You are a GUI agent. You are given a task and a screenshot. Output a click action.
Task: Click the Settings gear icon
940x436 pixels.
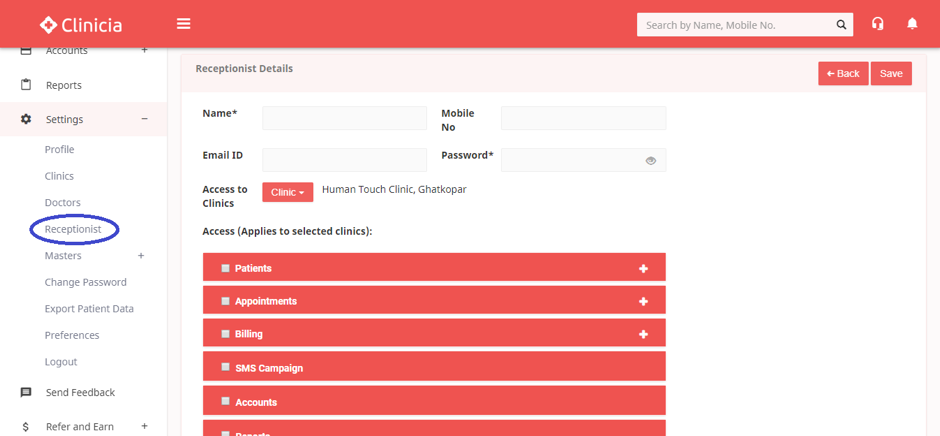(x=26, y=119)
